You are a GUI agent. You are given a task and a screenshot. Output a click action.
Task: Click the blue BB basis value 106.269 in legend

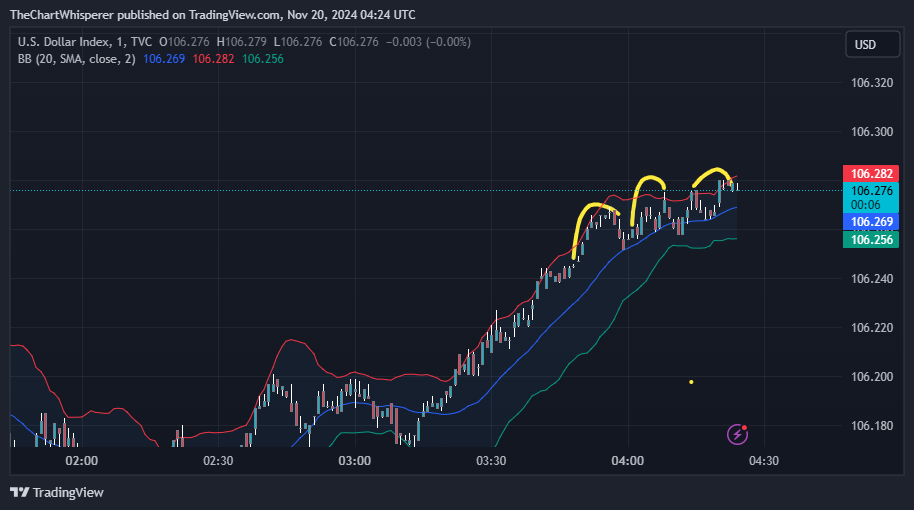click(x=164, y=59)
